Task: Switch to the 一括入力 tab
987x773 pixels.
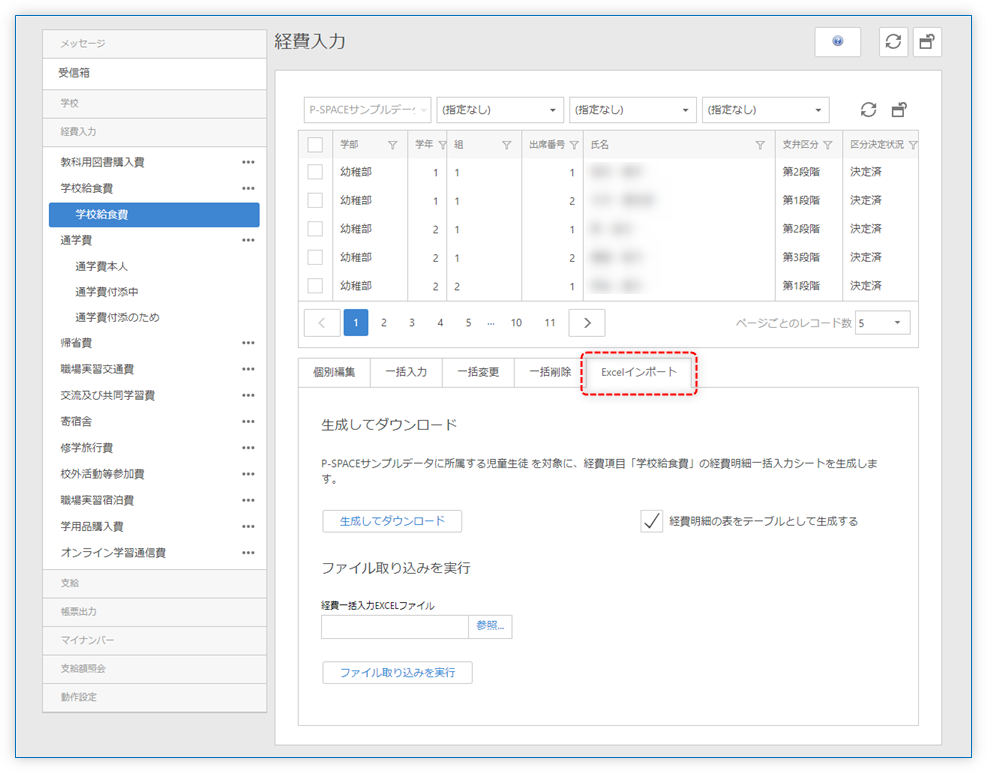Action: point(406,372)
